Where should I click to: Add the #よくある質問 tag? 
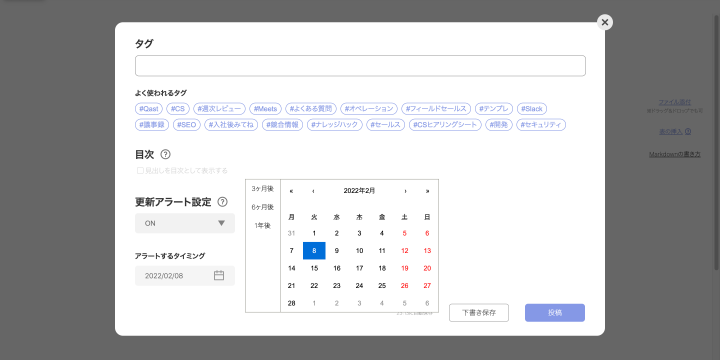[311, 109]
